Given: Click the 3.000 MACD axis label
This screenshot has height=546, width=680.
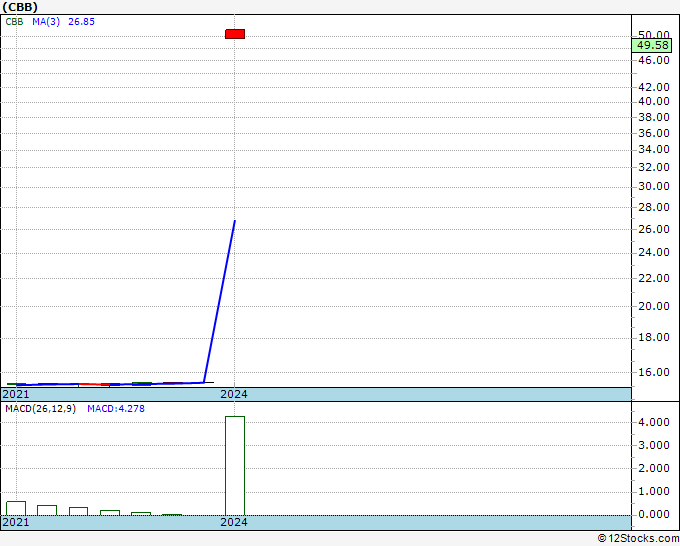Looking at the screenshot, I should (654, 445).
